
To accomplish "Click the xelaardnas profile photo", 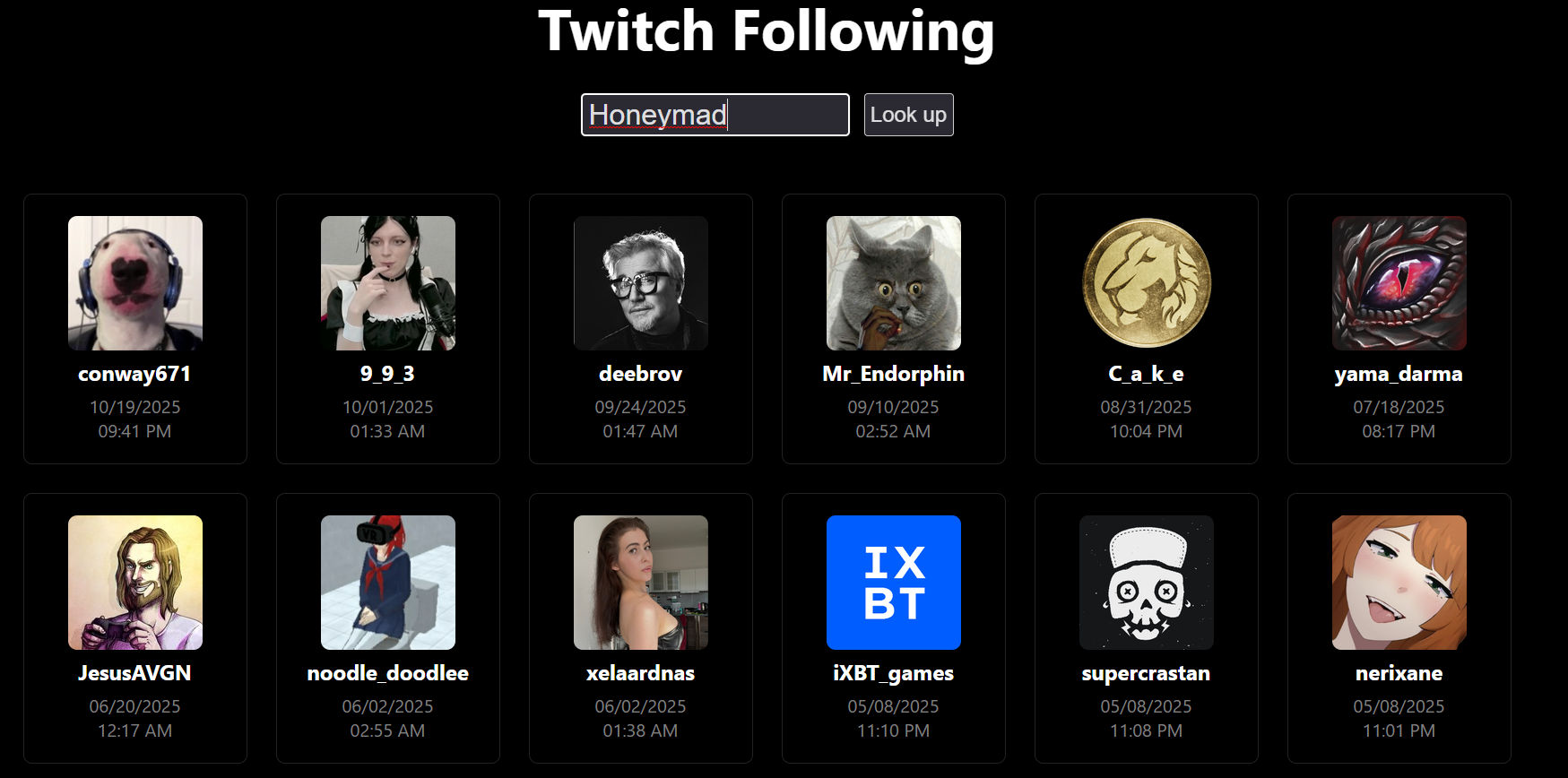I will [641, 583].
